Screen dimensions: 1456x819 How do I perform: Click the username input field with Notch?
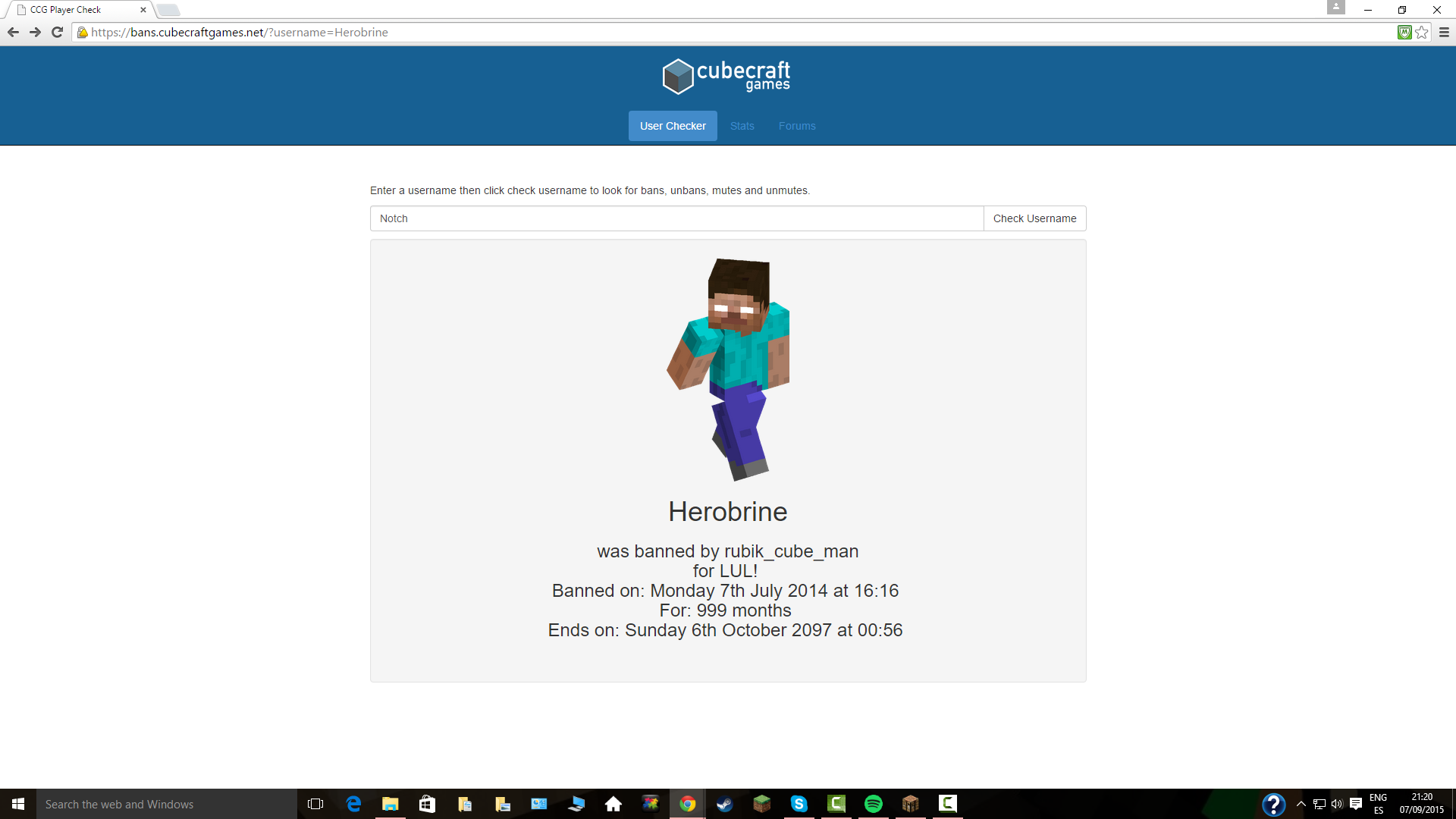(x=676, y=218)
